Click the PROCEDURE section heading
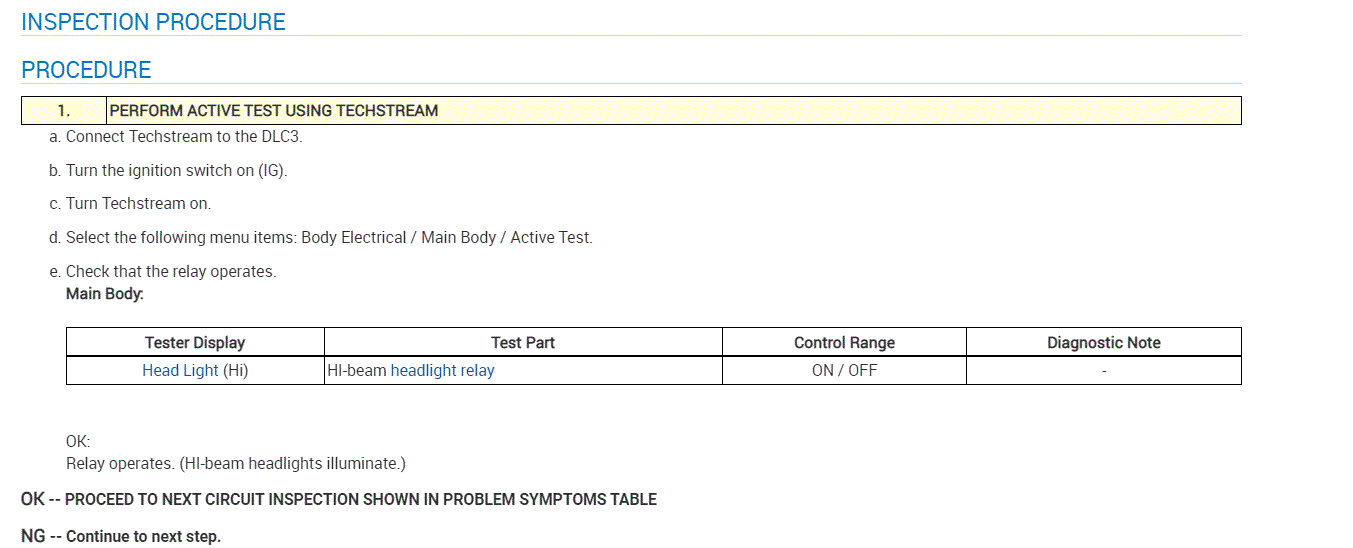Screen dimensions: 1353x548 (86, 70)
